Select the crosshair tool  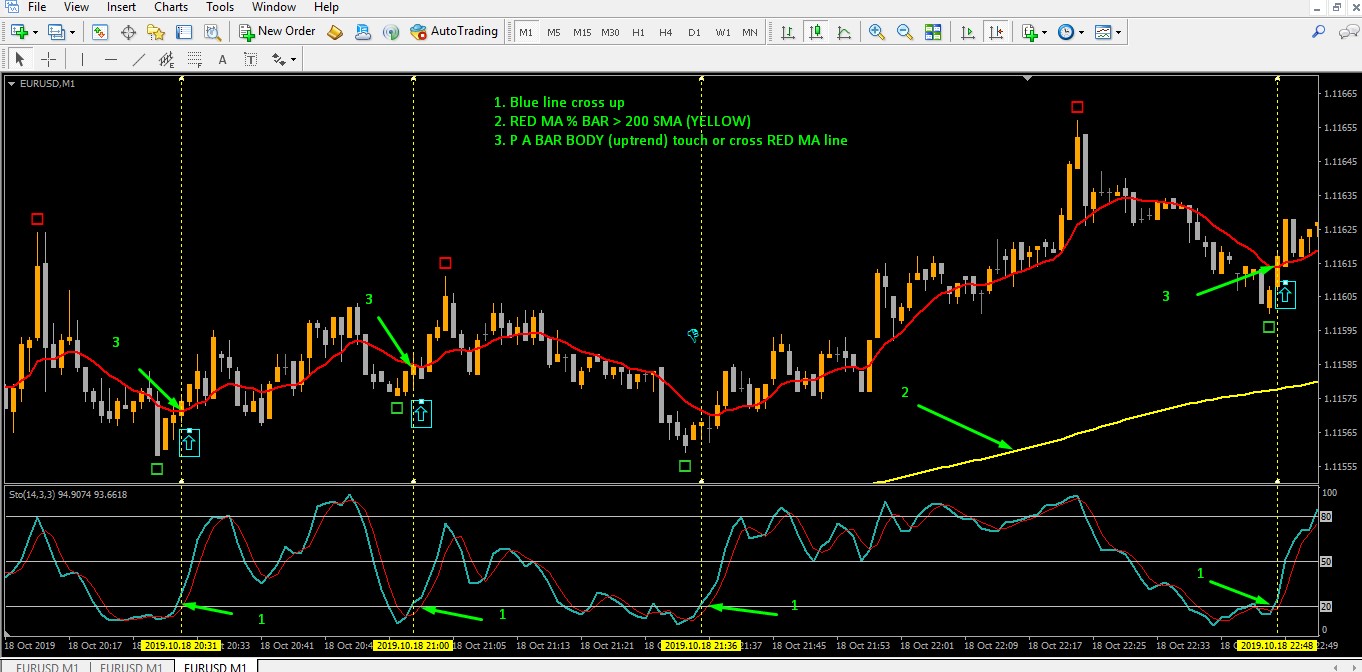tap(47, 59)
